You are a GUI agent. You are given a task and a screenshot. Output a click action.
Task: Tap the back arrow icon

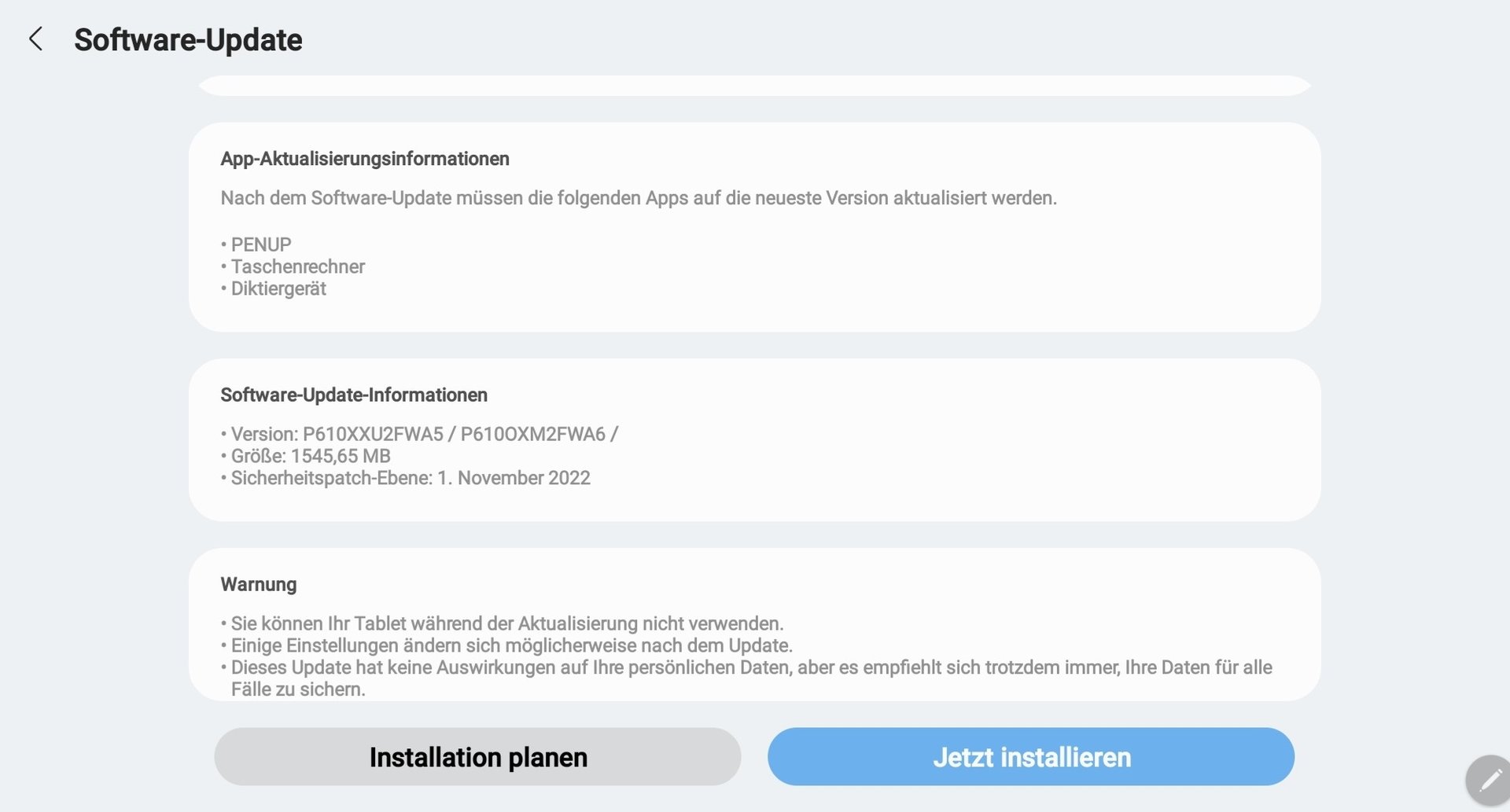coord(35,39)
